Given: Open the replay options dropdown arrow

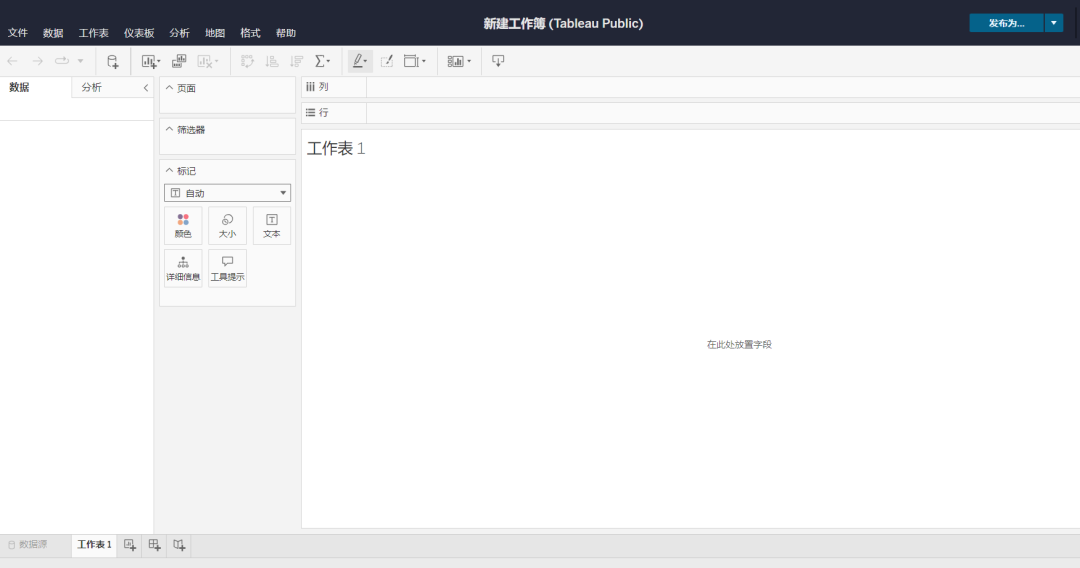Looking at the screenshot, I should [81, 61].
